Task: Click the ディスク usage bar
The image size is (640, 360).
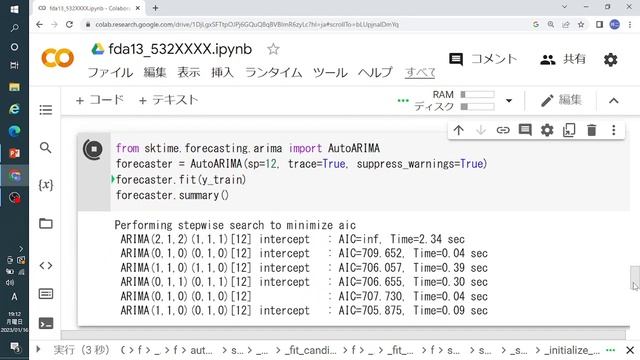Action: pyautogui.click(x=477, y=107)
